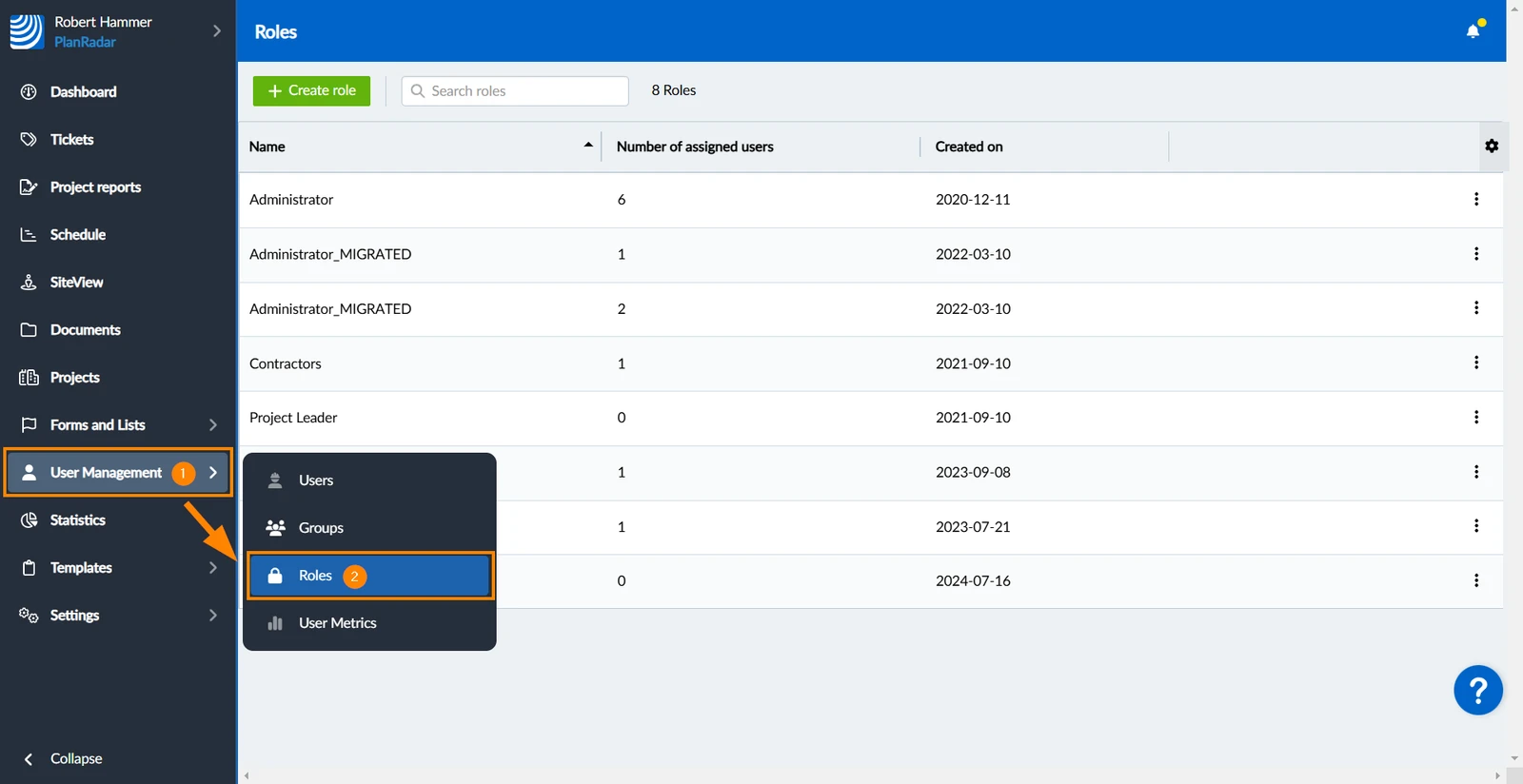Click the 2020-12-11 created date
The image size is (1523, 784).
[x=973, y=200]
